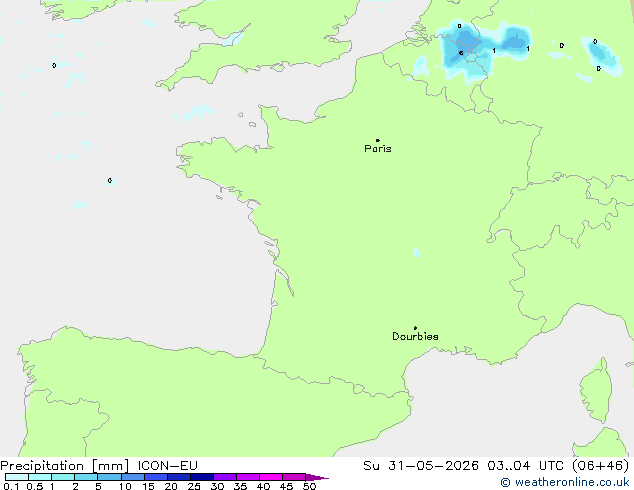634x490 pixels.
Task: Click the ICON-EU model name
Action: [x=167, y=466]
